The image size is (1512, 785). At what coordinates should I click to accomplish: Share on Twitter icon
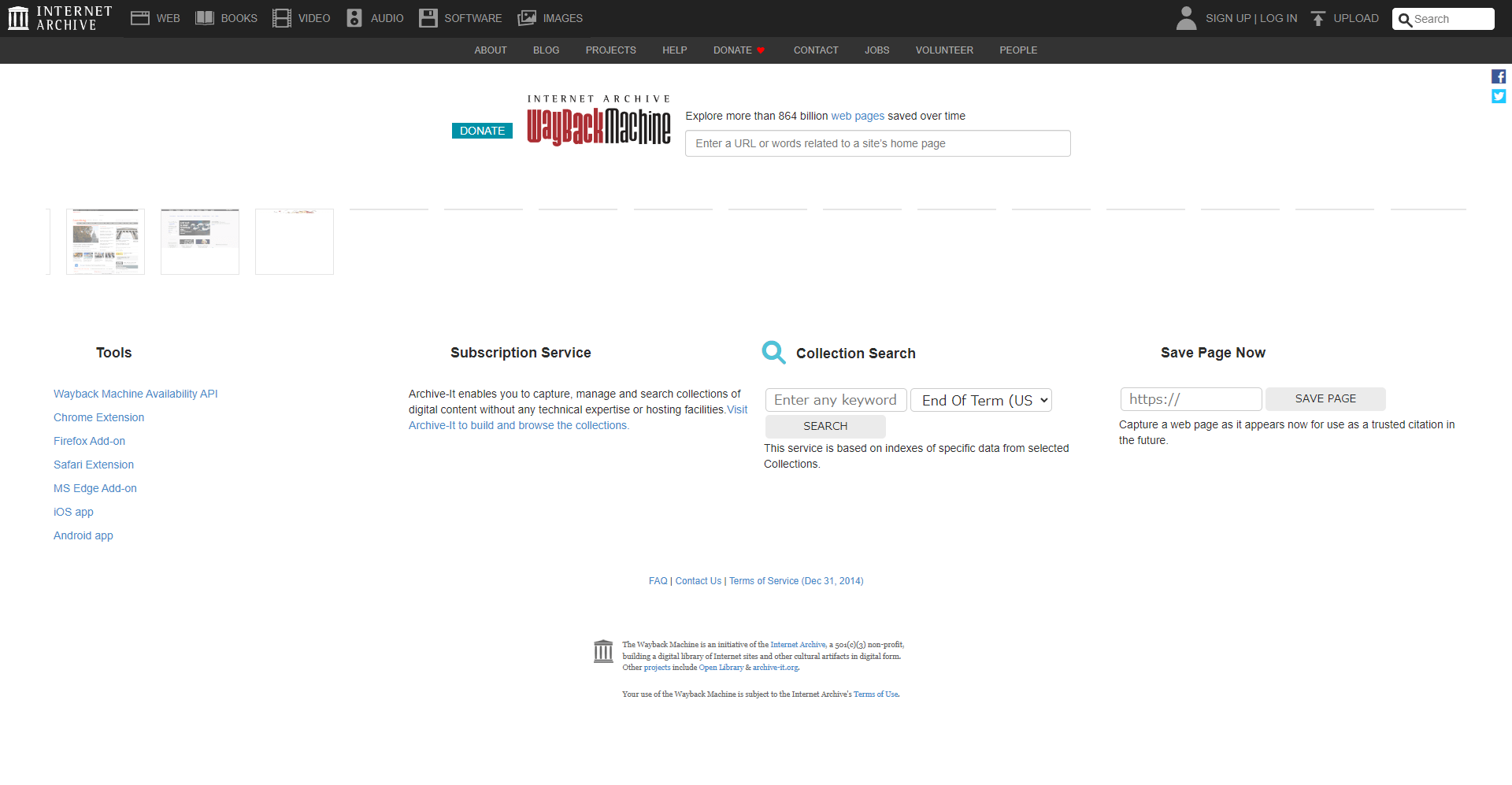coord(1499,96)
